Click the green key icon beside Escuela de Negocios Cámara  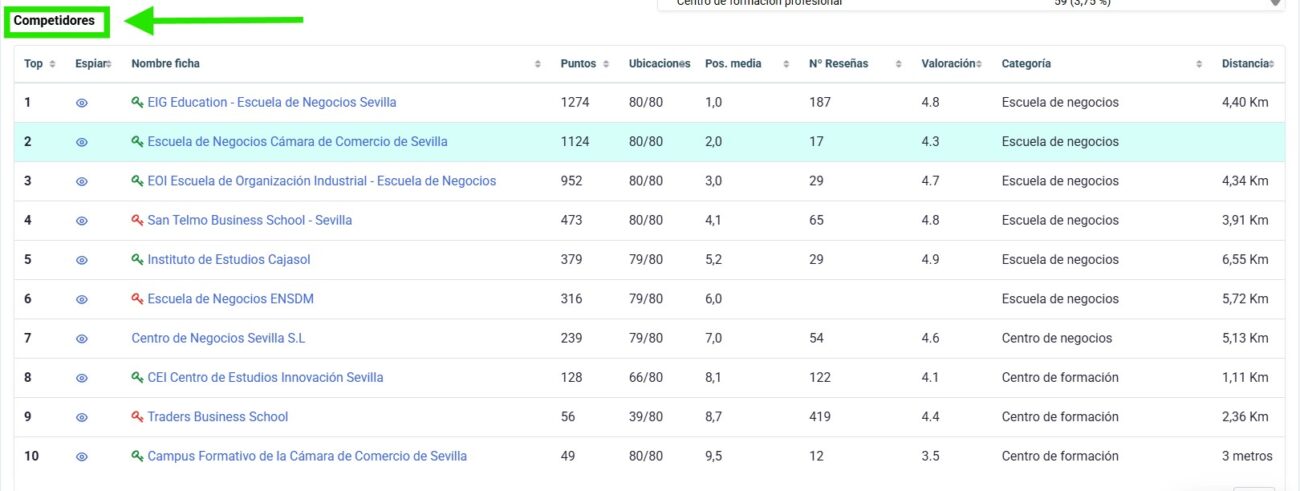point(137,141)
